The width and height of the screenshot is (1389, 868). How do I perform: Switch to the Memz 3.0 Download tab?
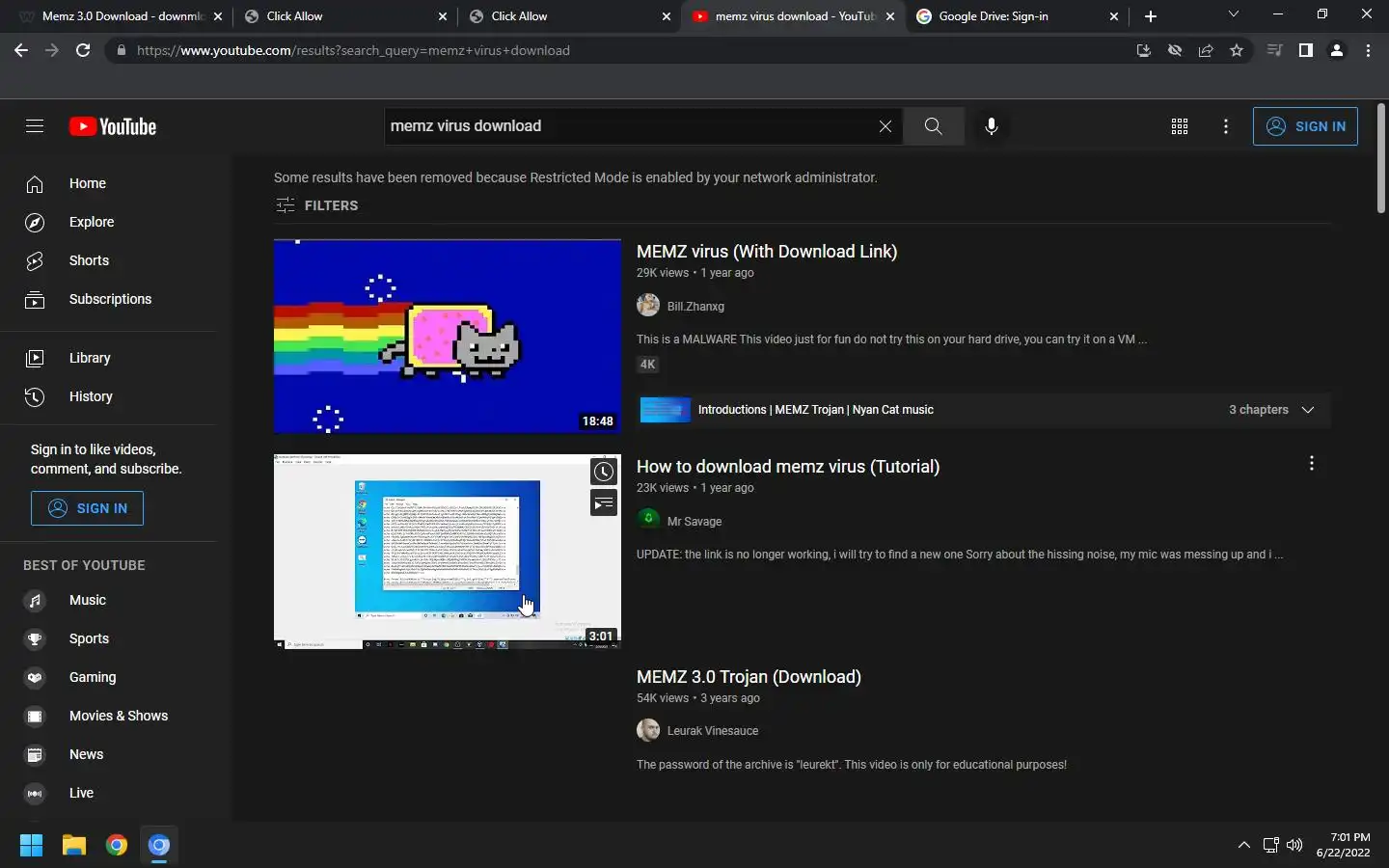tap(121, 16)
